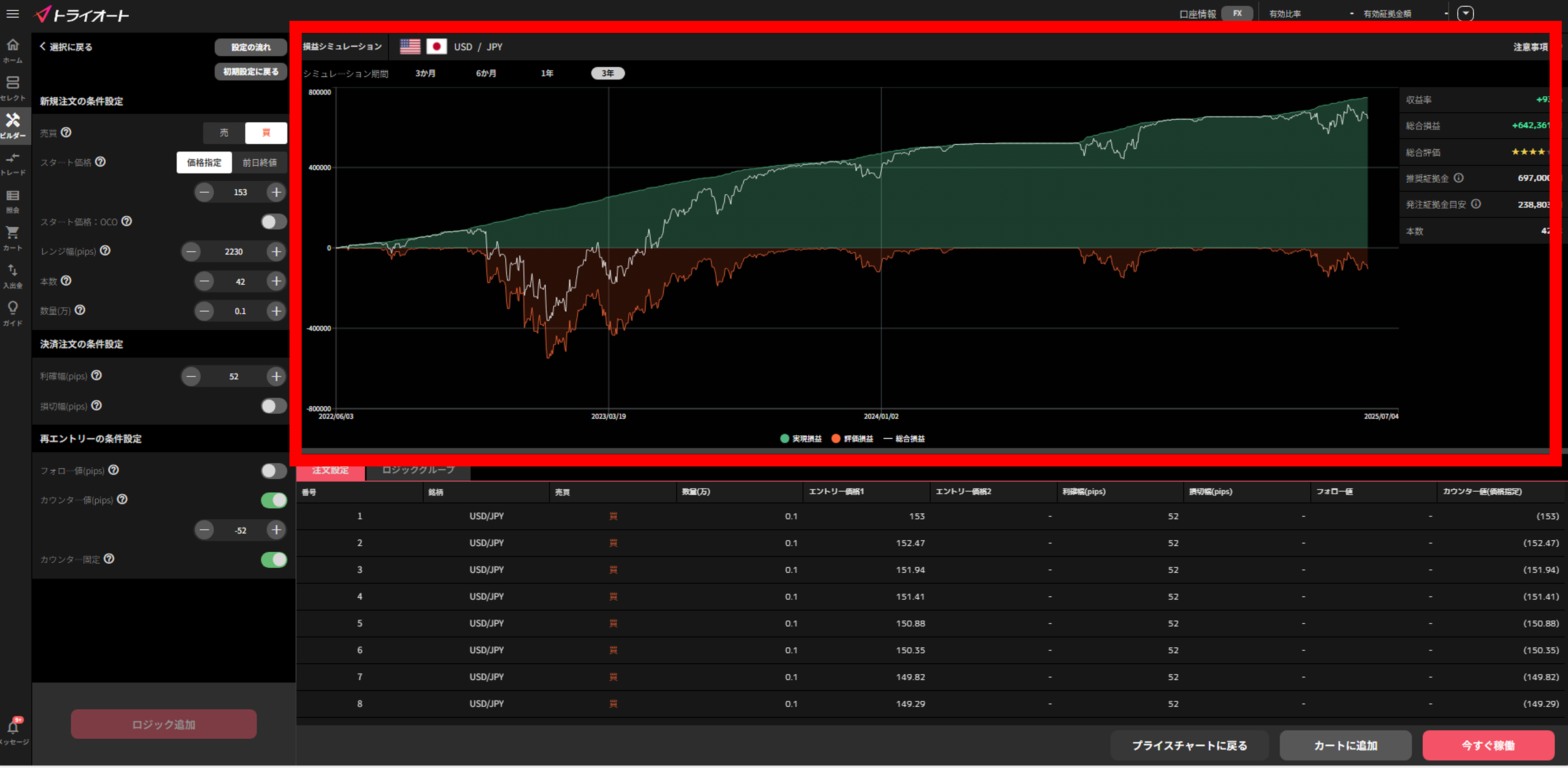Image resolution: width=1568 pixels, height=768 pixels.
Task: Click カートに追加 button
Action: (x=1345, y=746)
